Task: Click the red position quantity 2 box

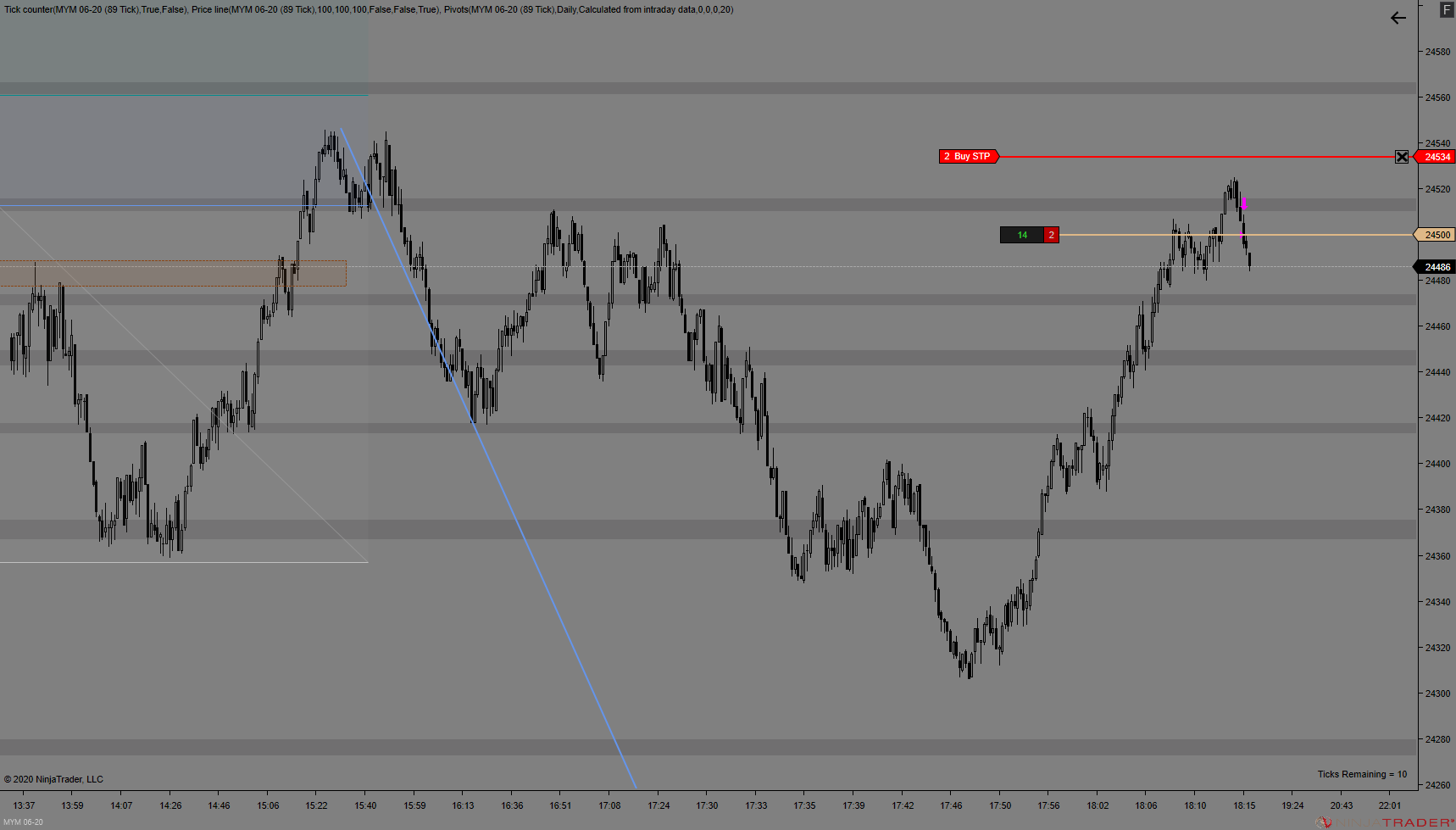Action: (x=1052, y=235)
